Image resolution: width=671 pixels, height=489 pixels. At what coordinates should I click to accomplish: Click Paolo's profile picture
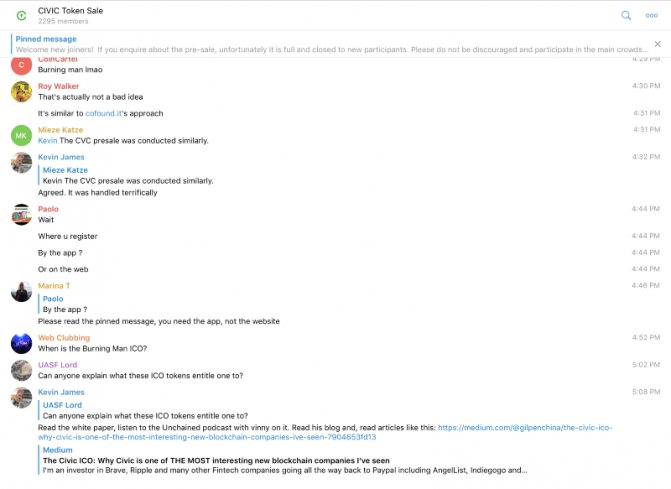coord(21,214)
